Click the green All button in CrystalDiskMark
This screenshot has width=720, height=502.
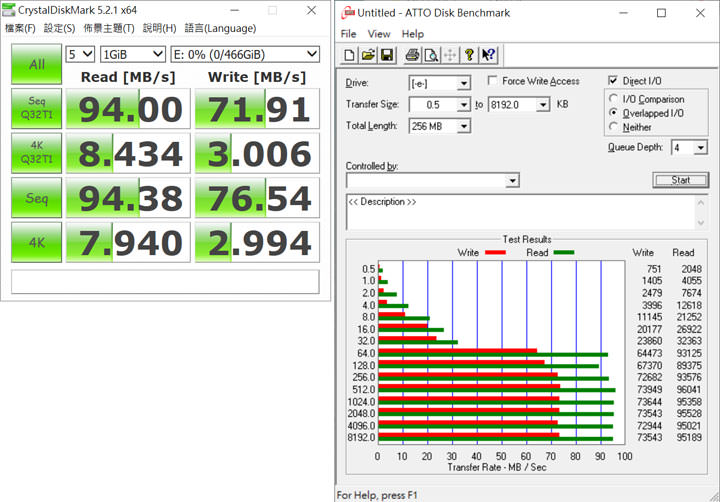[x=36, y=64]
